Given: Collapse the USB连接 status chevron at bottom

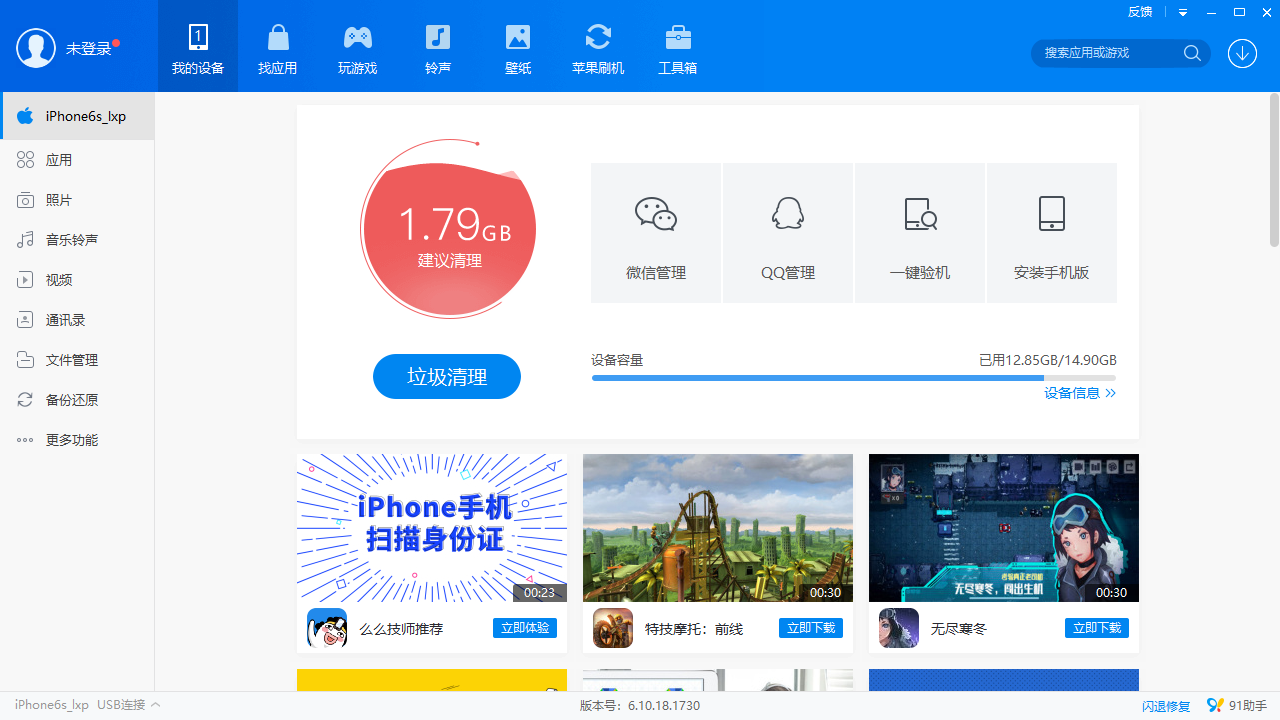Looking at the screenshot, I should click(156, 705).
